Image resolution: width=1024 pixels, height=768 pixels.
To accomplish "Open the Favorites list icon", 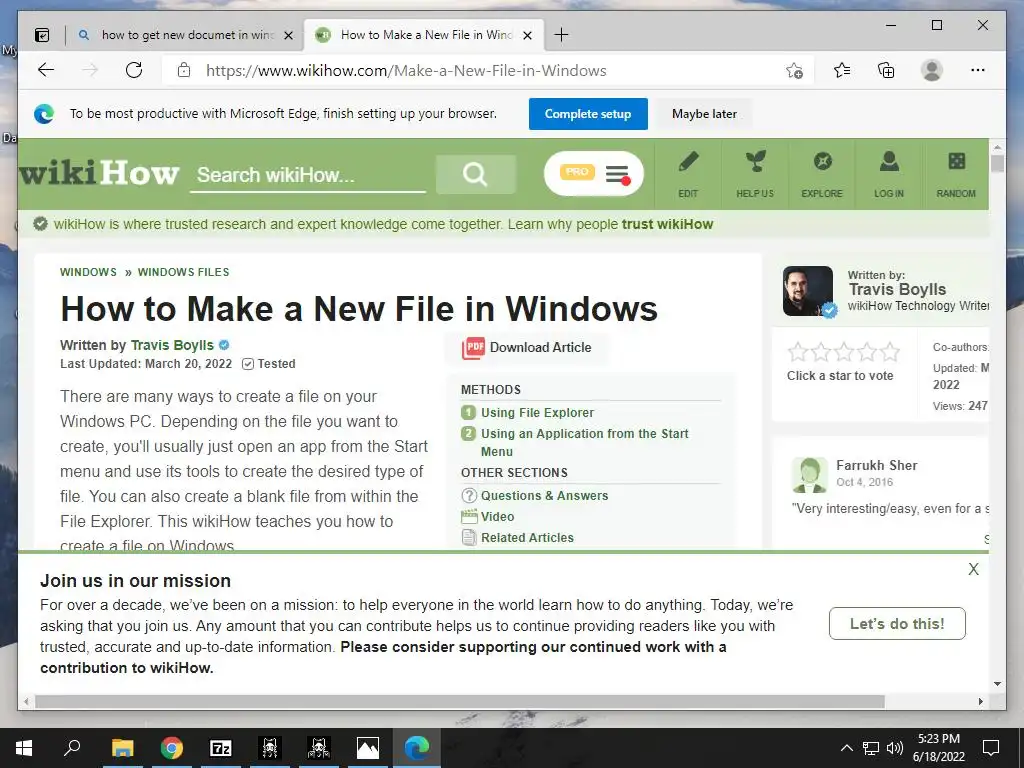I will point(842,70).
